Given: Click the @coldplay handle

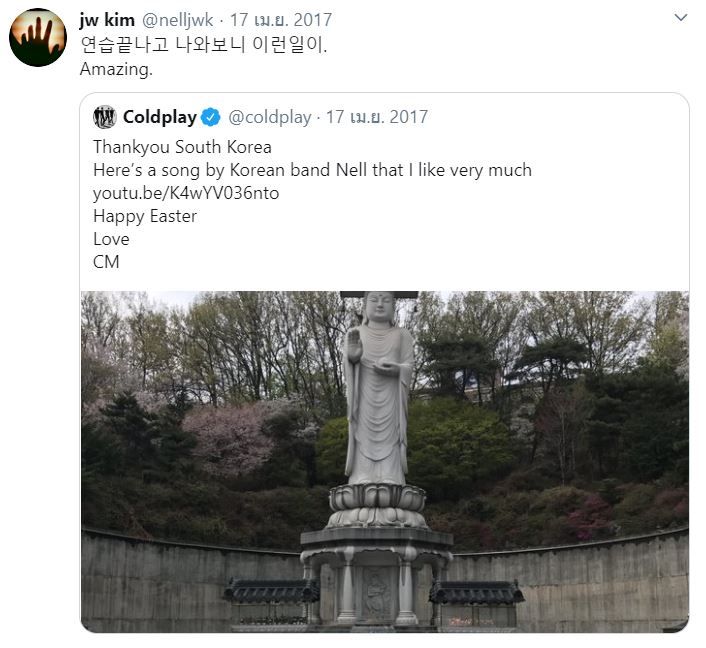Looking at the screenshot, I should (270, 117).
